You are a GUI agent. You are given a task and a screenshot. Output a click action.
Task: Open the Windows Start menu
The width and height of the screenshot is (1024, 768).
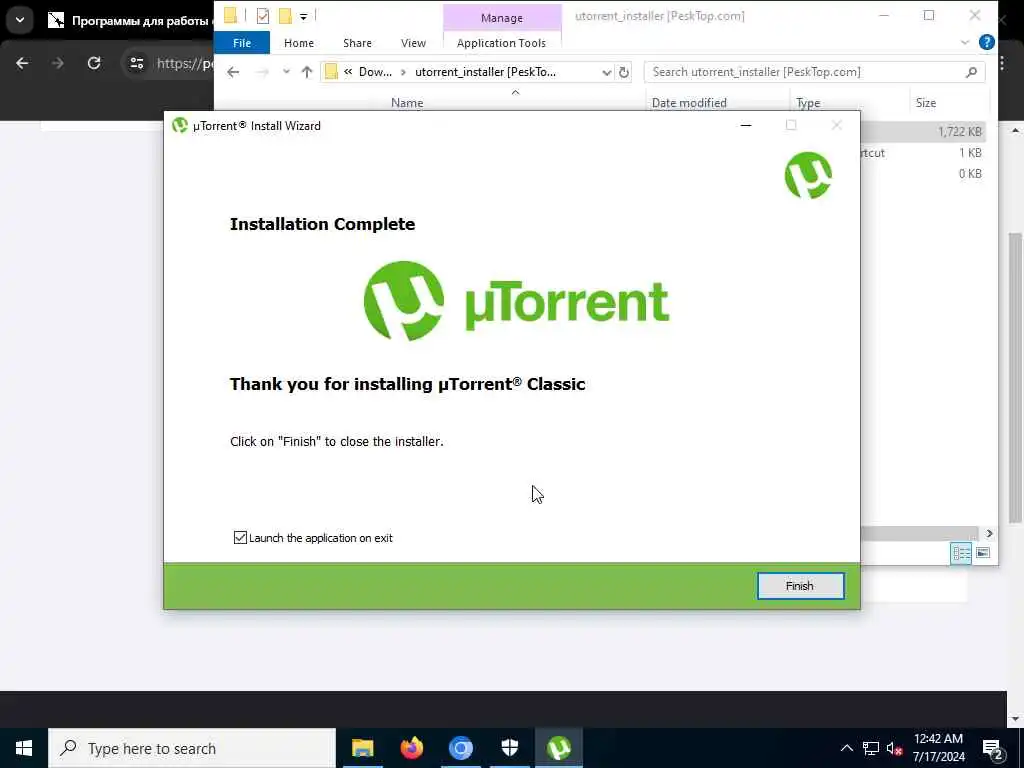24,748
